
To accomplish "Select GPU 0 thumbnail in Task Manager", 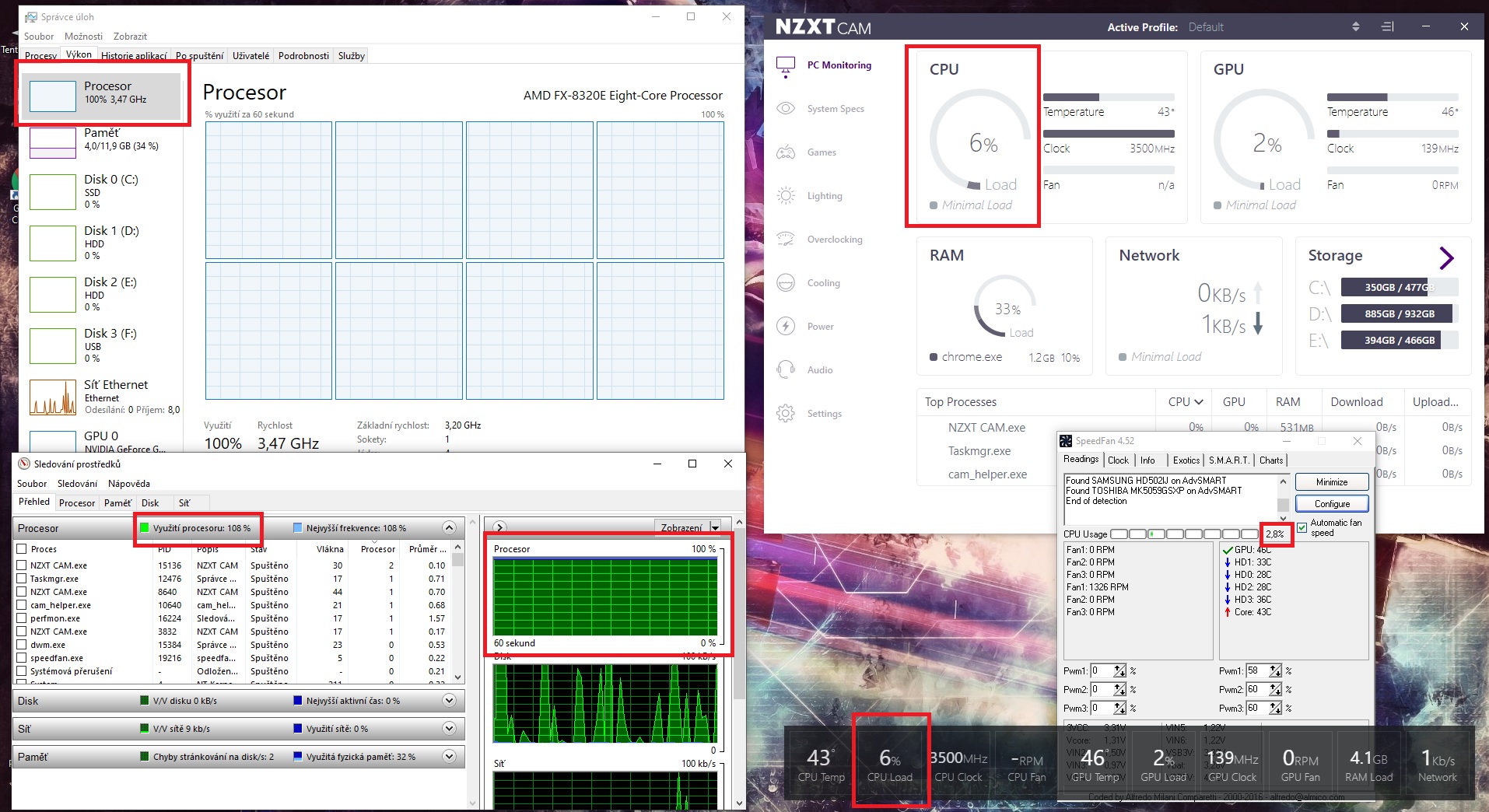I will (x=53, y=441).
